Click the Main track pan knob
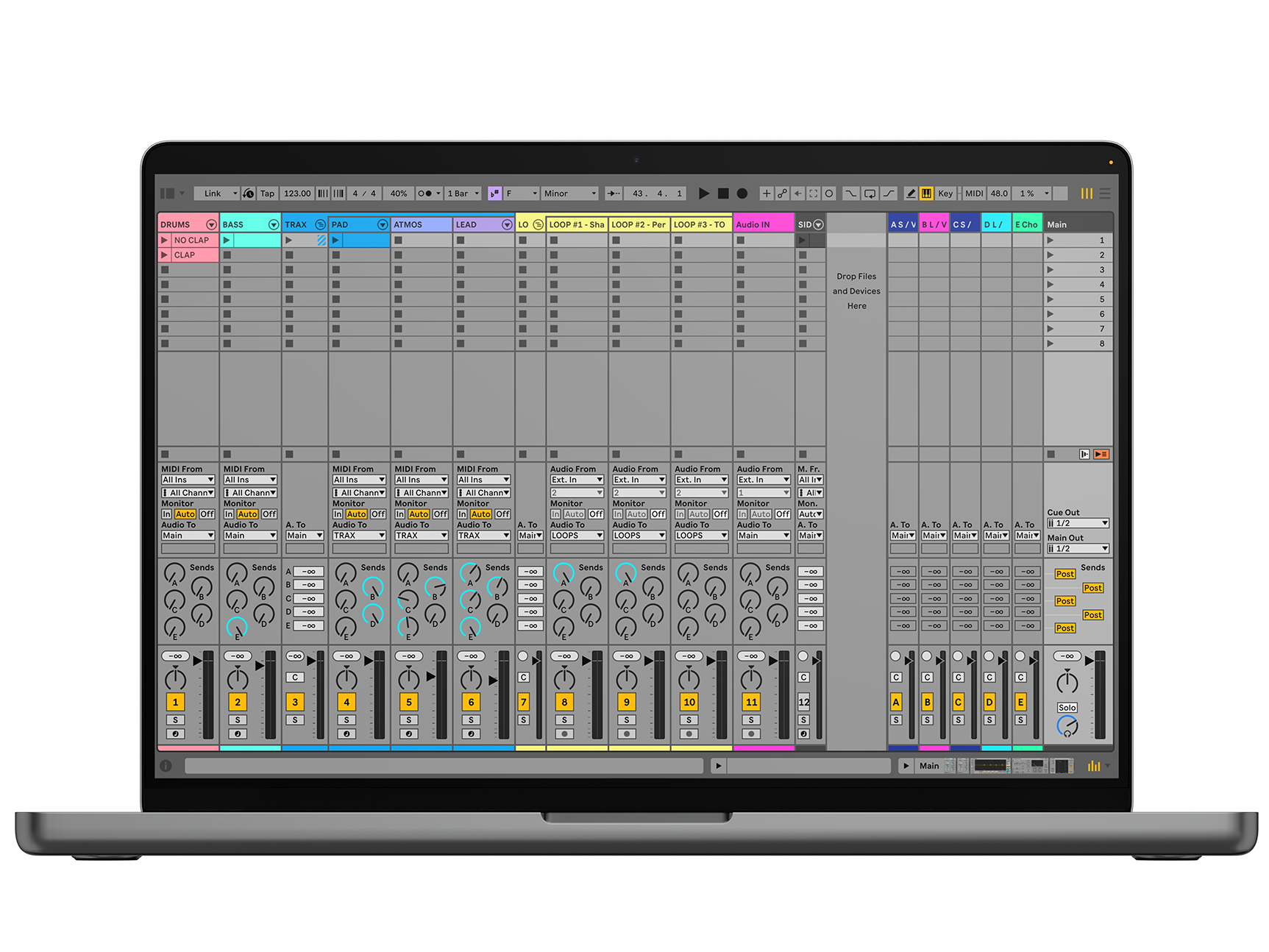The height and width of the screenshot is (952, 1269). point(1067,682)
